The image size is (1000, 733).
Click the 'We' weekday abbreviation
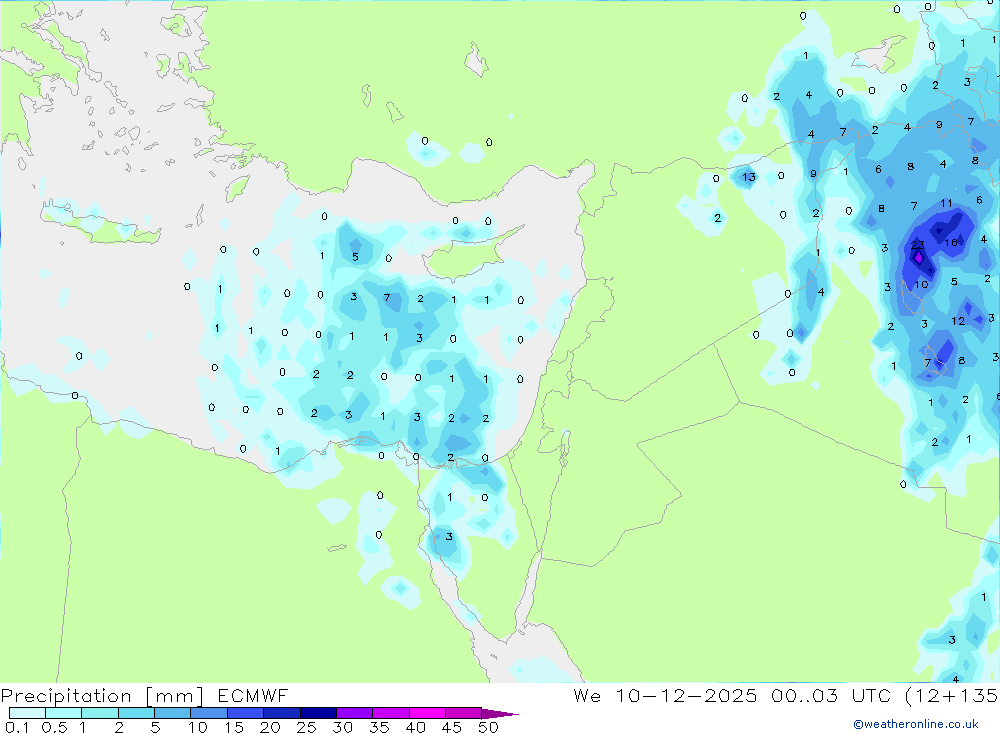point(587,695)
